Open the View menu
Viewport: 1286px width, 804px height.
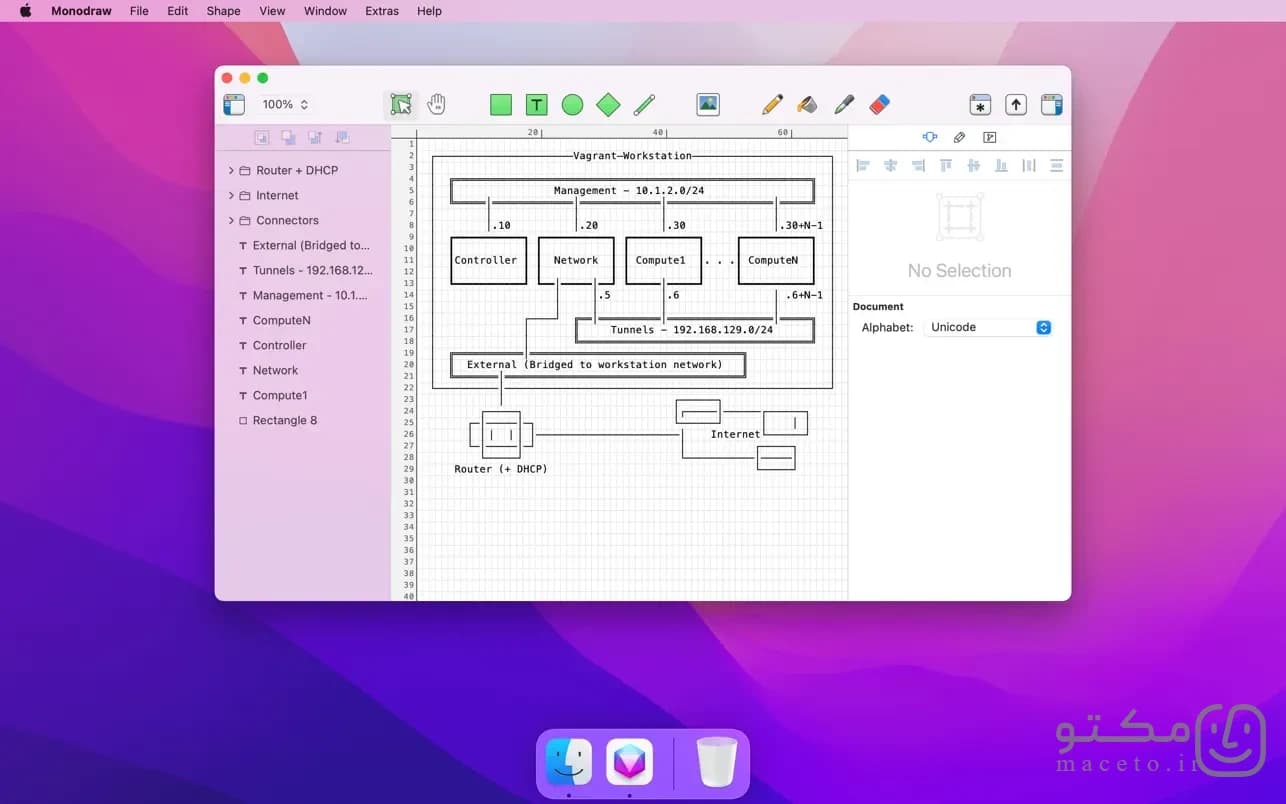[272, 11]
